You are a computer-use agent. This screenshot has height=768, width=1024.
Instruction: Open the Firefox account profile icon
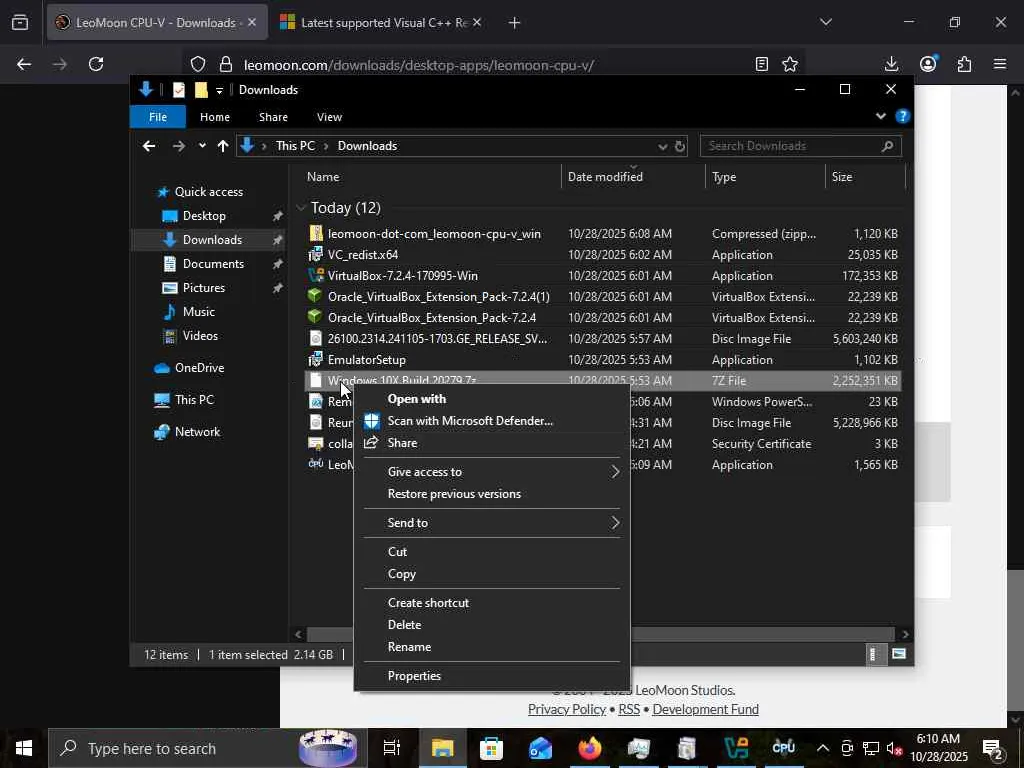pyautogui.click(x=928, y=64)
